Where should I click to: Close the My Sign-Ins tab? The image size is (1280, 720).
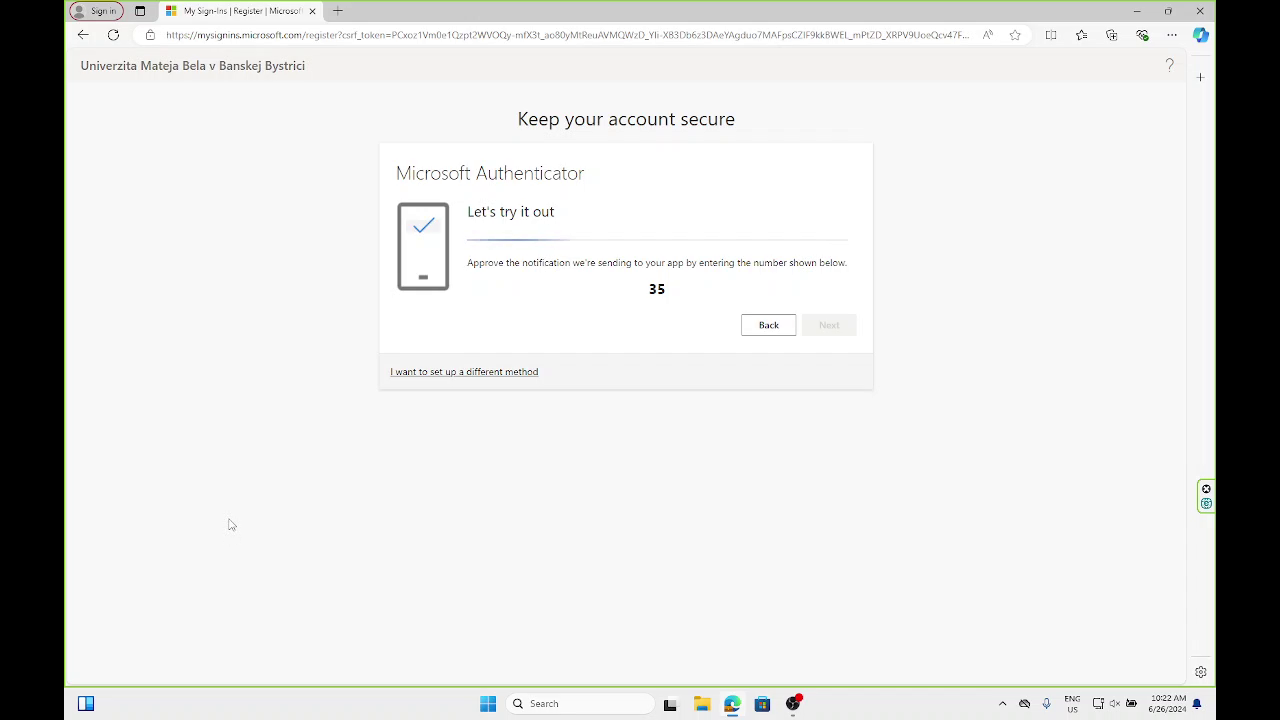(x=312, y=11)
